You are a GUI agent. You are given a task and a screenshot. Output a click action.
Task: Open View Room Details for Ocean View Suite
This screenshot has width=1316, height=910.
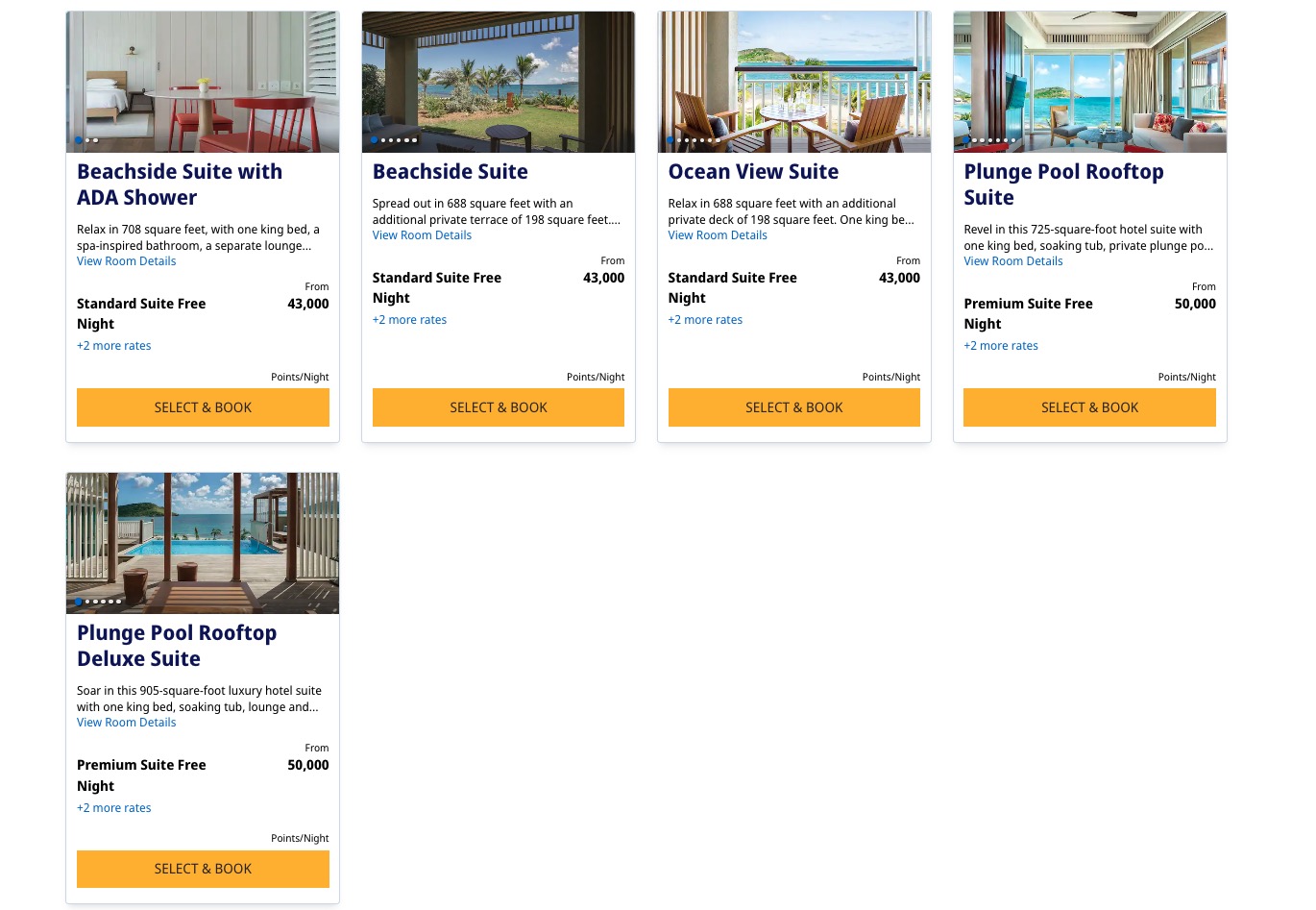[718, 234]
